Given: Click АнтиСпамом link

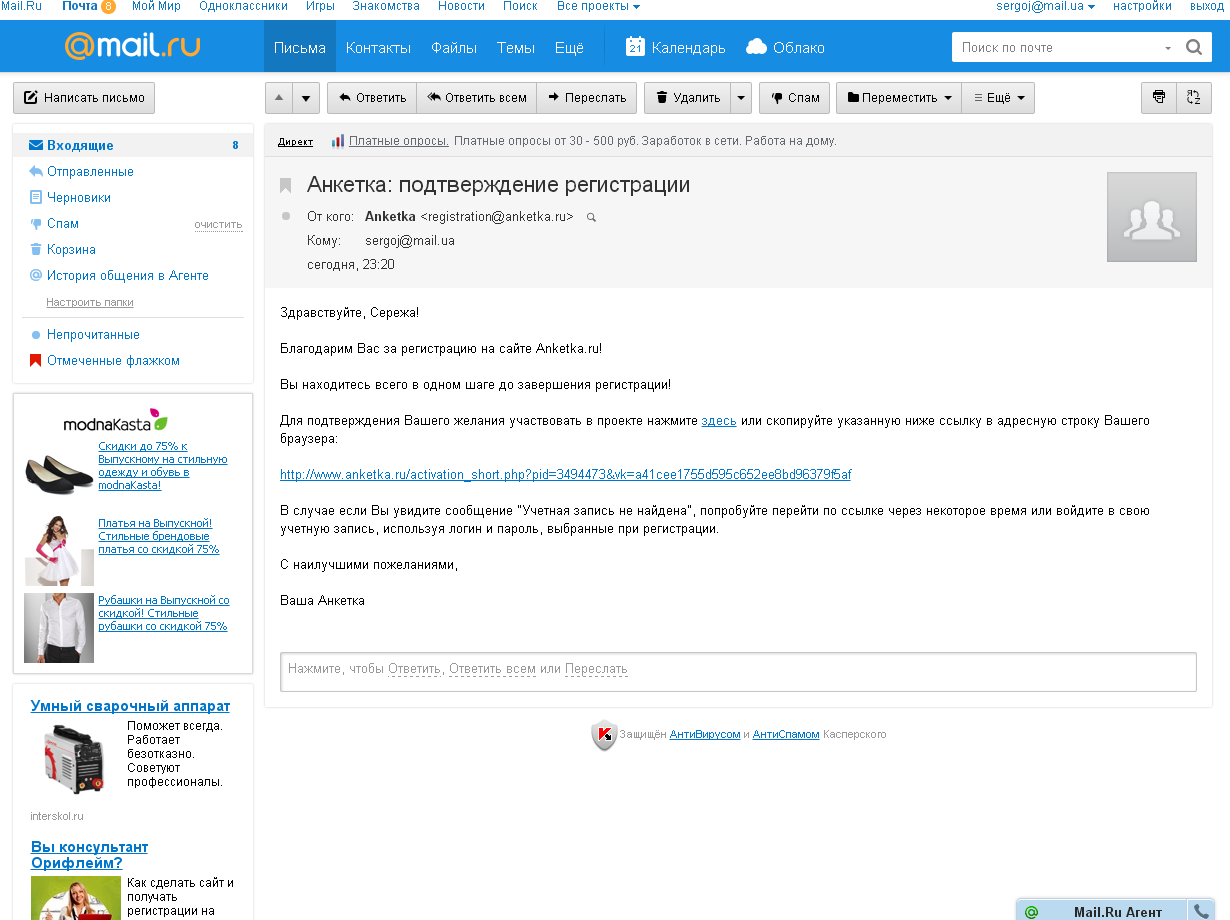Looking at the screenshot, I should tap(786, 734).
